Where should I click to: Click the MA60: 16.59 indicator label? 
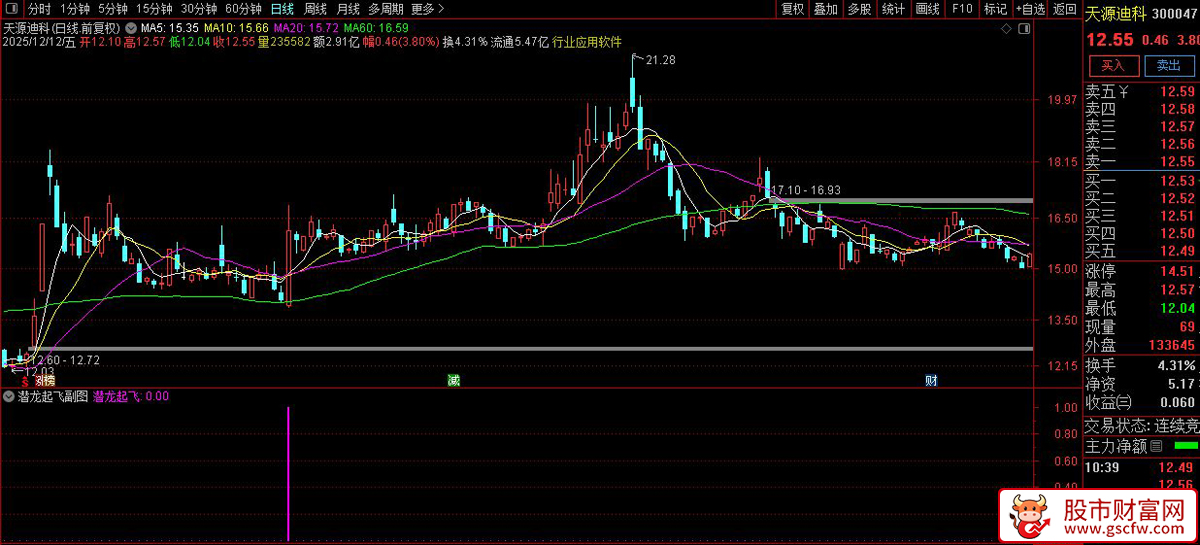pos(376,28)
